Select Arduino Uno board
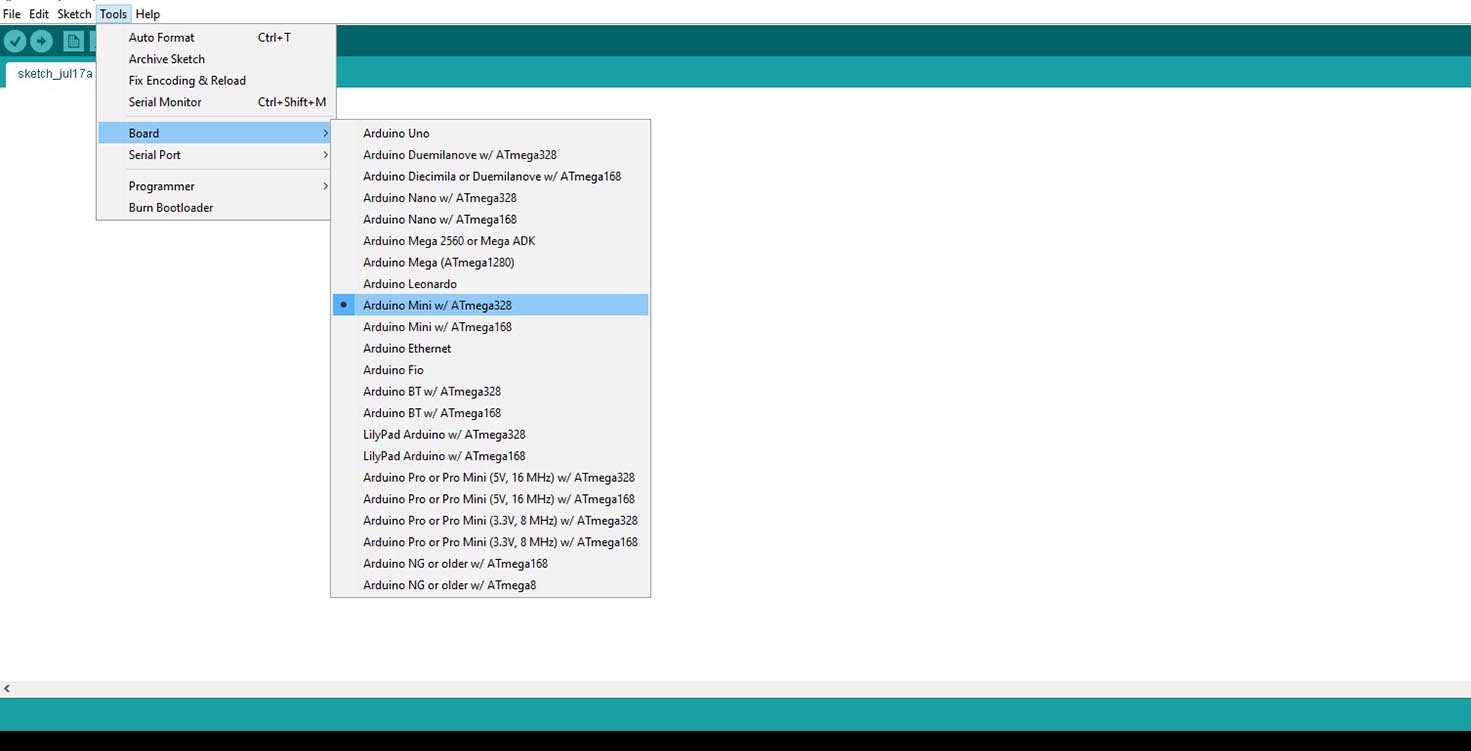 490,133
